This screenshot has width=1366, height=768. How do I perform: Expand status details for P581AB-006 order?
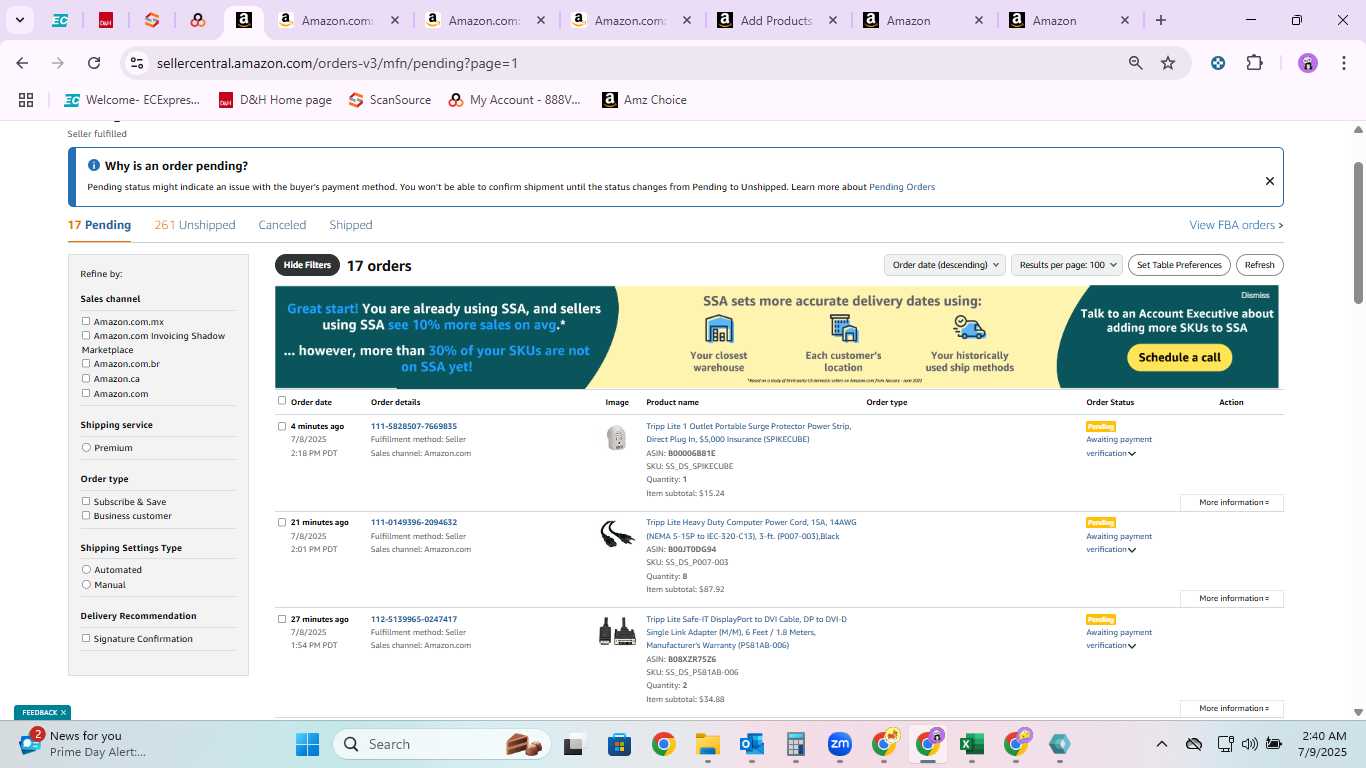point(1132,646)
